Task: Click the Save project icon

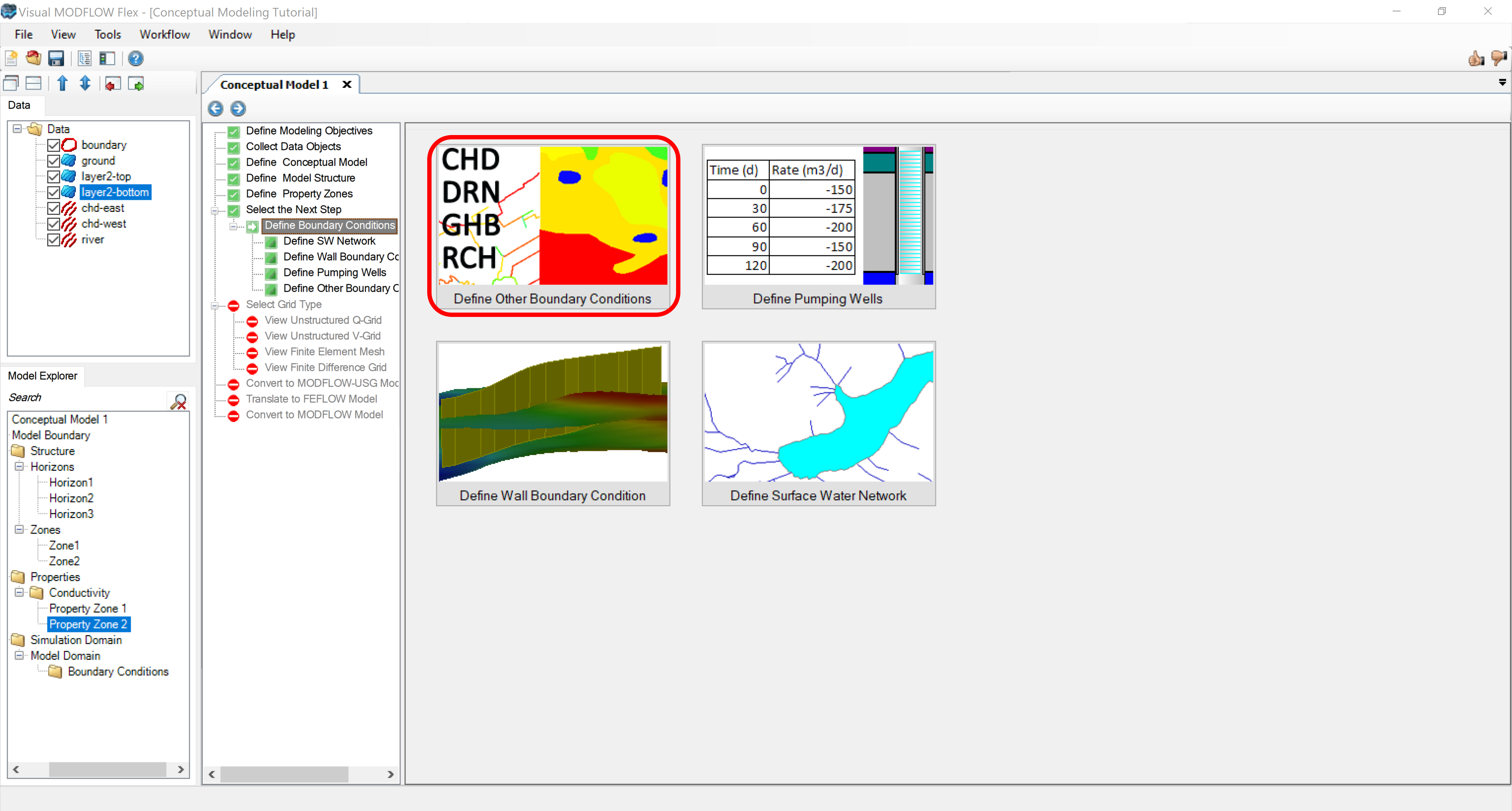Action: click(x=56, y=58)
